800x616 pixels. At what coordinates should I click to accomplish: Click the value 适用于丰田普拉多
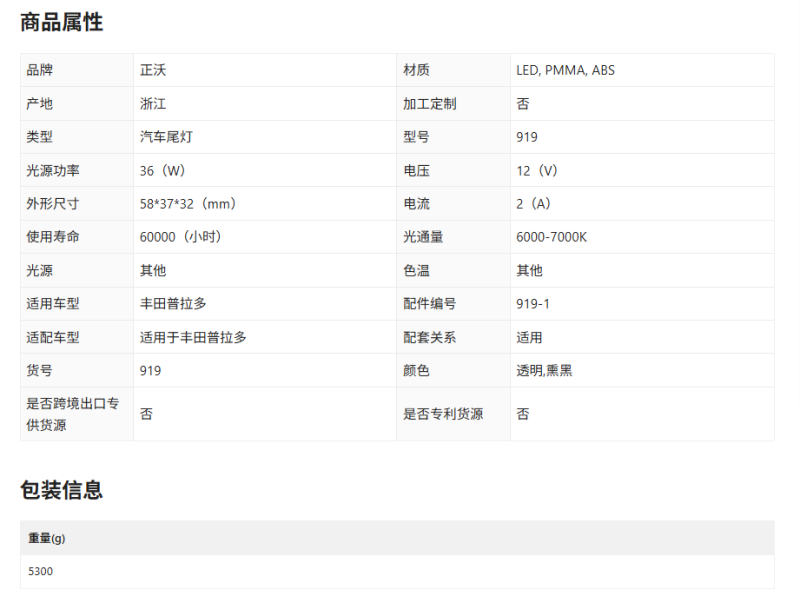193,337
